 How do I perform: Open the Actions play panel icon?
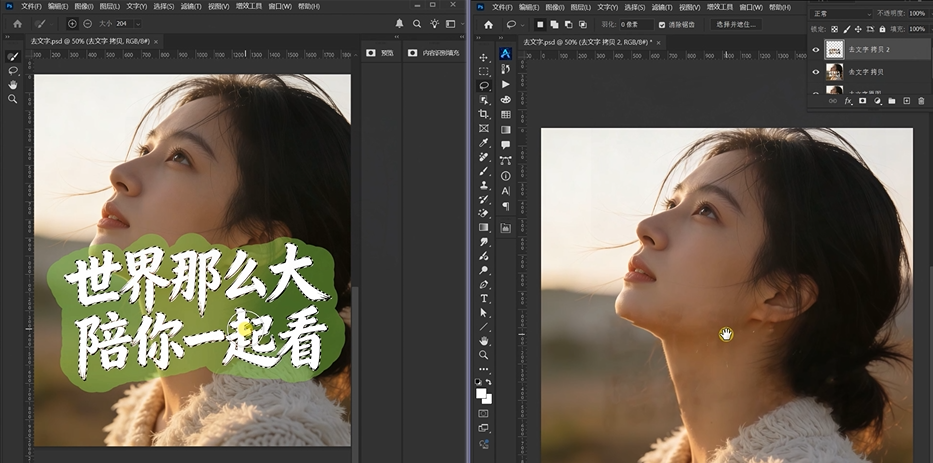506,84
